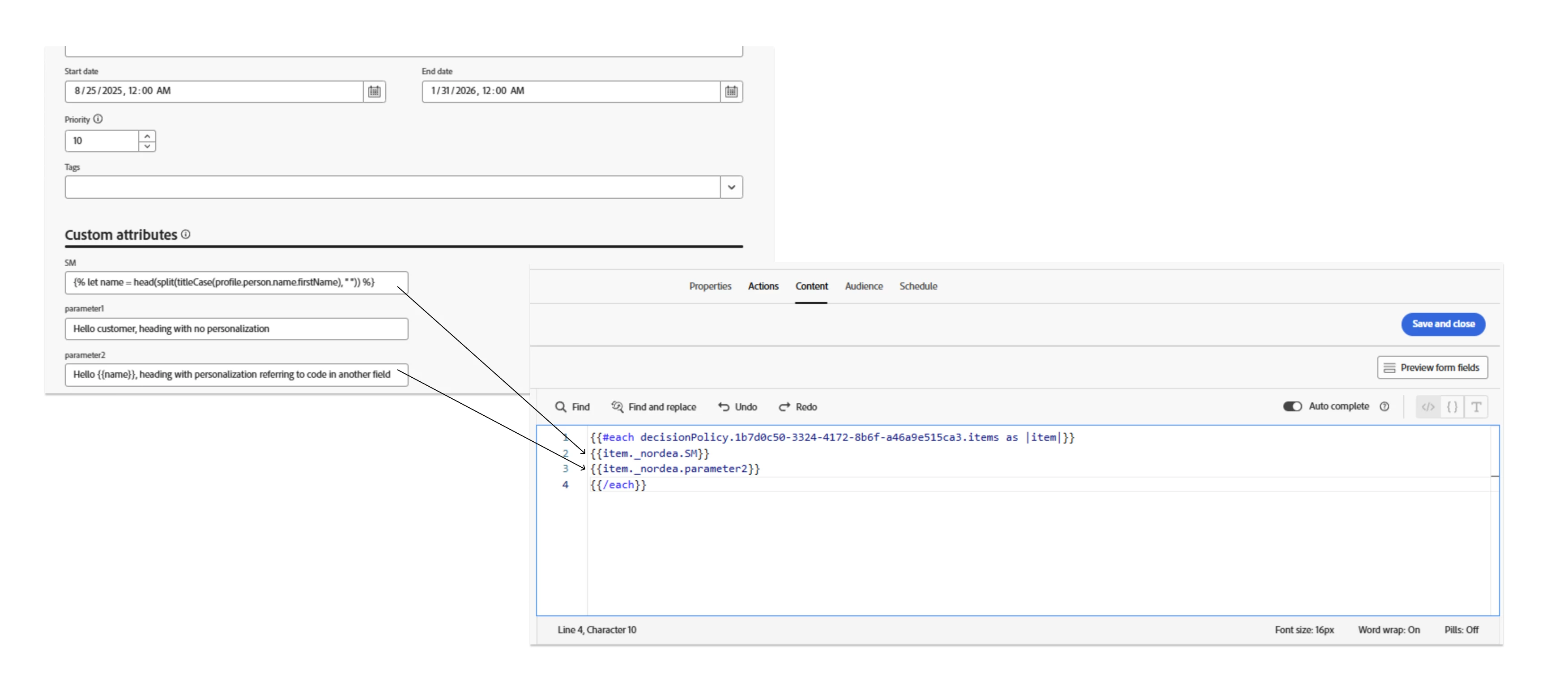The image size is (1568, 691).
Task: Redo the last edit
Action: tap(797, 407)
